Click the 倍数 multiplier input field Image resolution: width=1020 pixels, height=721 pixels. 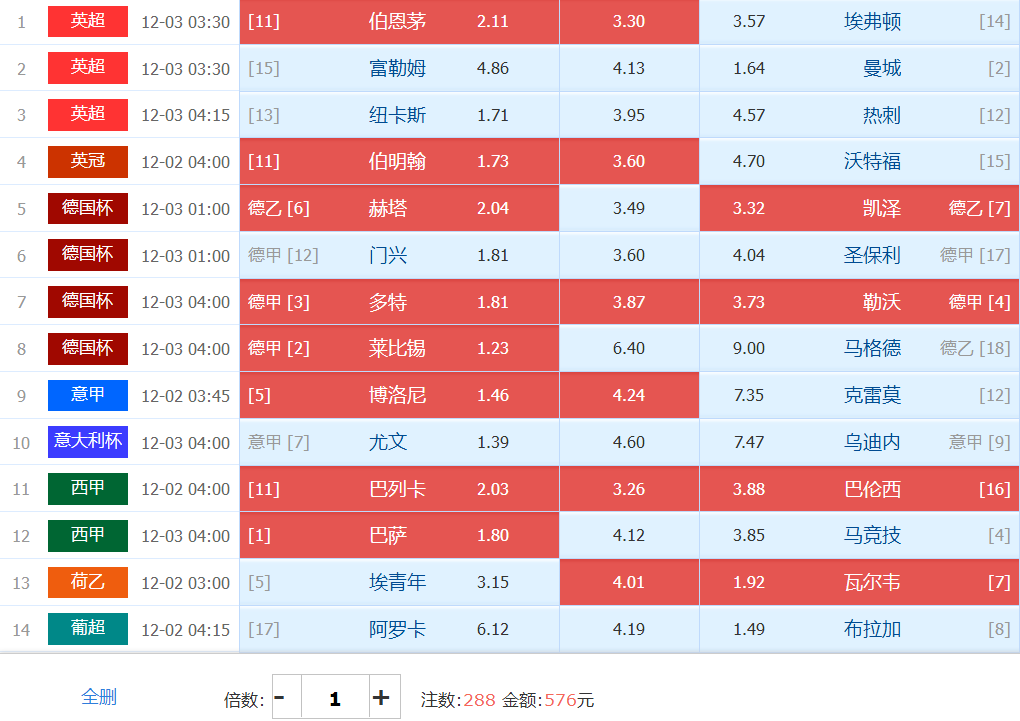[x=334, y=697]
